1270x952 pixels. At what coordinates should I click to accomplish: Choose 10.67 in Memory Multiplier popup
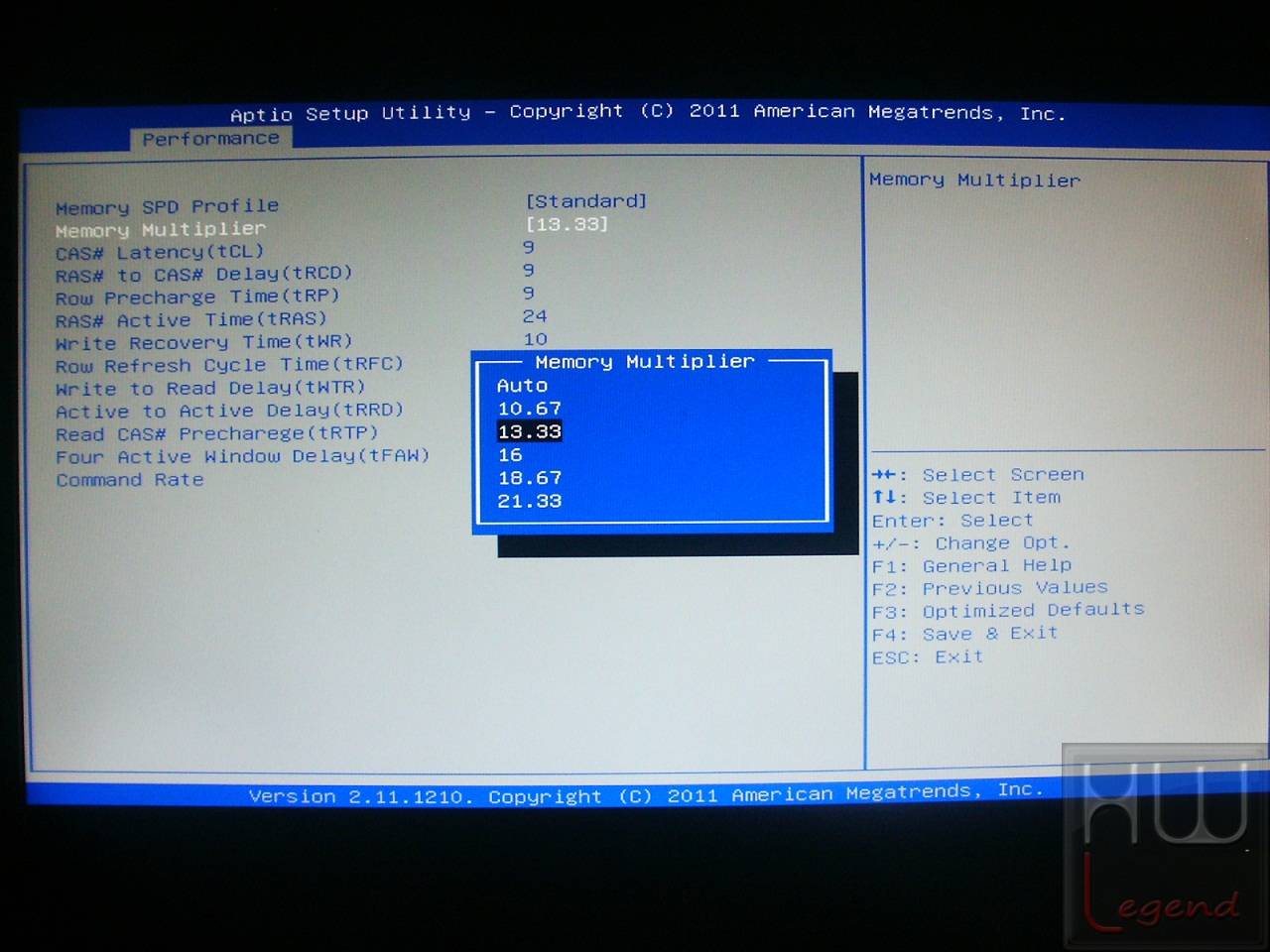tap(529, 409)
